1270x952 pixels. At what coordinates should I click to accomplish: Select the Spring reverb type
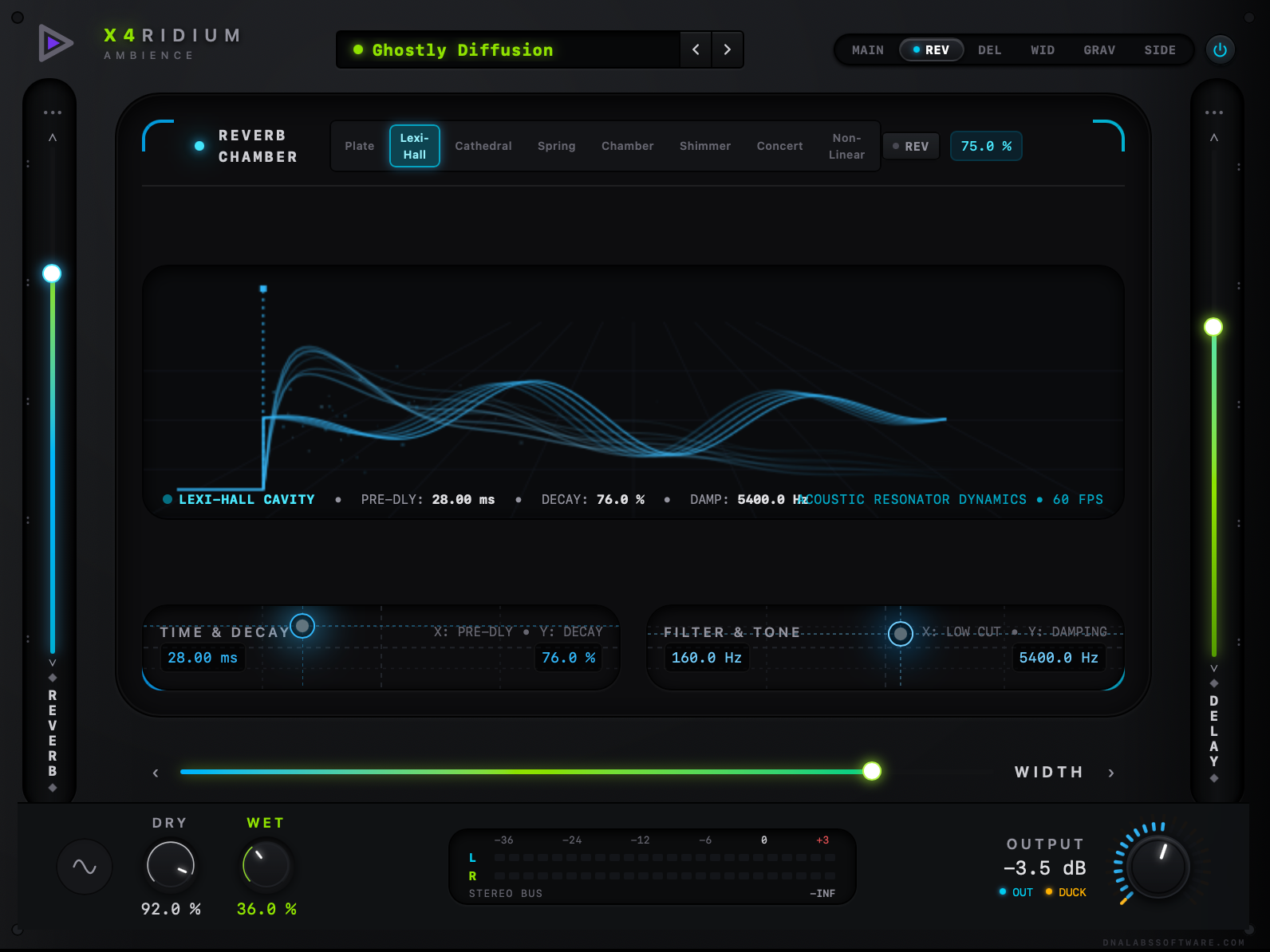pyautogui.click(x=557, y=146)
